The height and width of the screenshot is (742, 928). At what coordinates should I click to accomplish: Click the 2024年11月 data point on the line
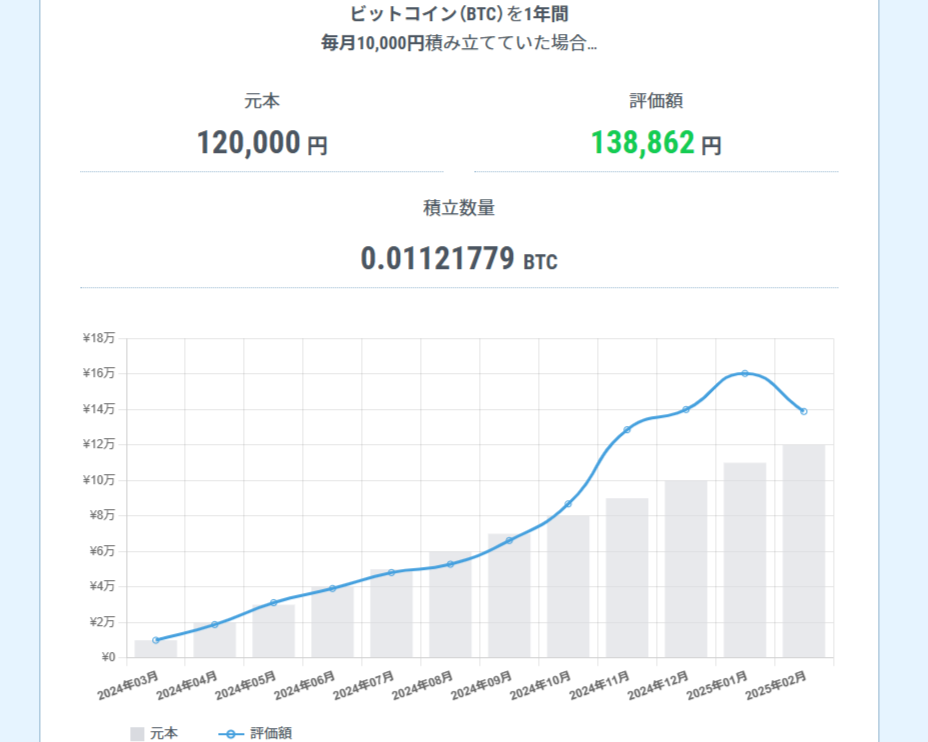point(627,430)
